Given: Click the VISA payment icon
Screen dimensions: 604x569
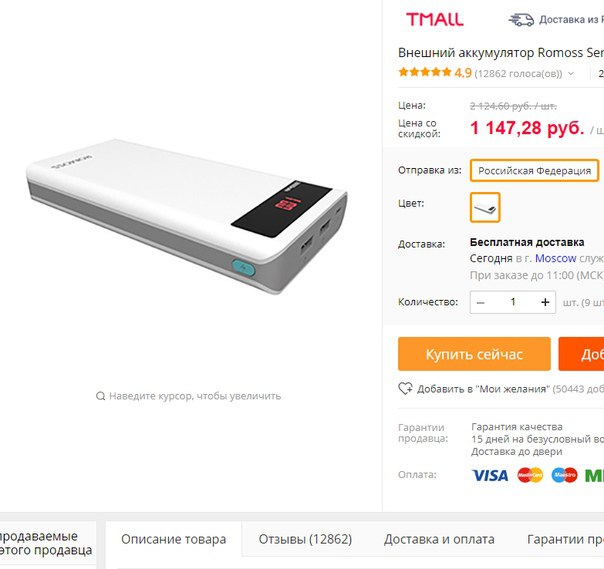Looking at the screenshot, I should [x=490, y=475].
